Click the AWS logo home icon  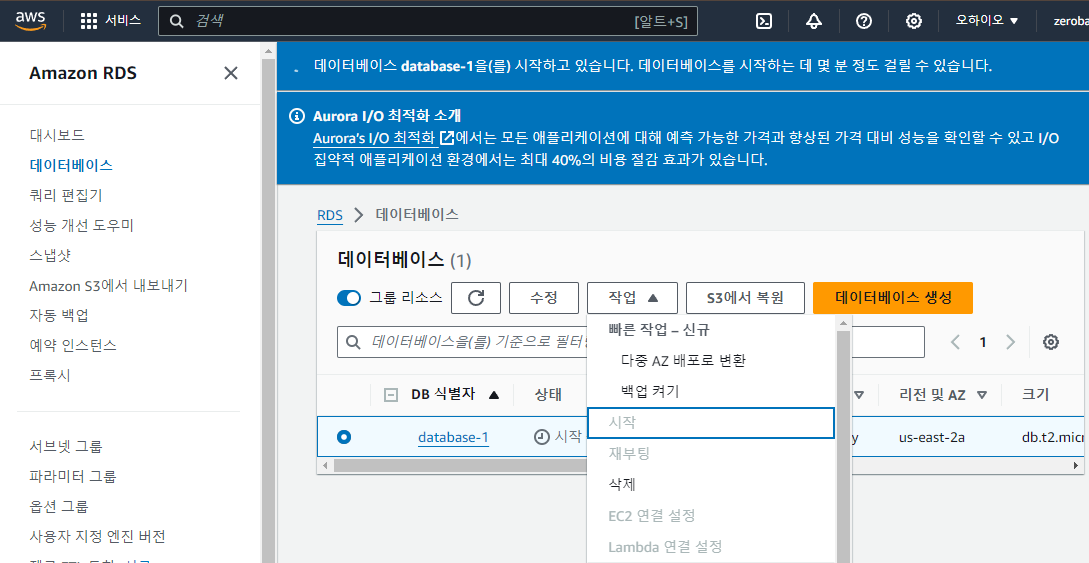point(30,21)
